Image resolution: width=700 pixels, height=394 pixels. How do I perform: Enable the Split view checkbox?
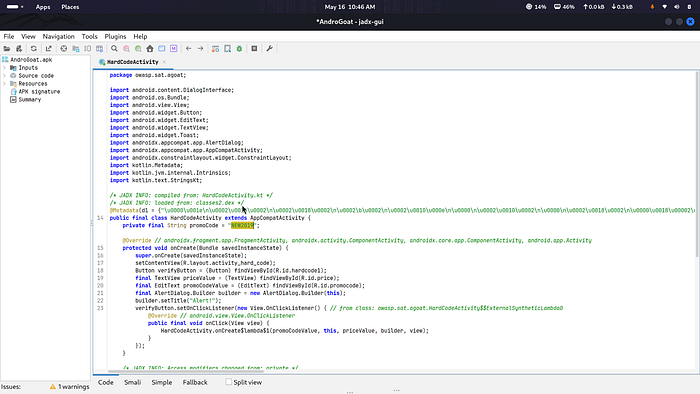[x=229, y=382]
